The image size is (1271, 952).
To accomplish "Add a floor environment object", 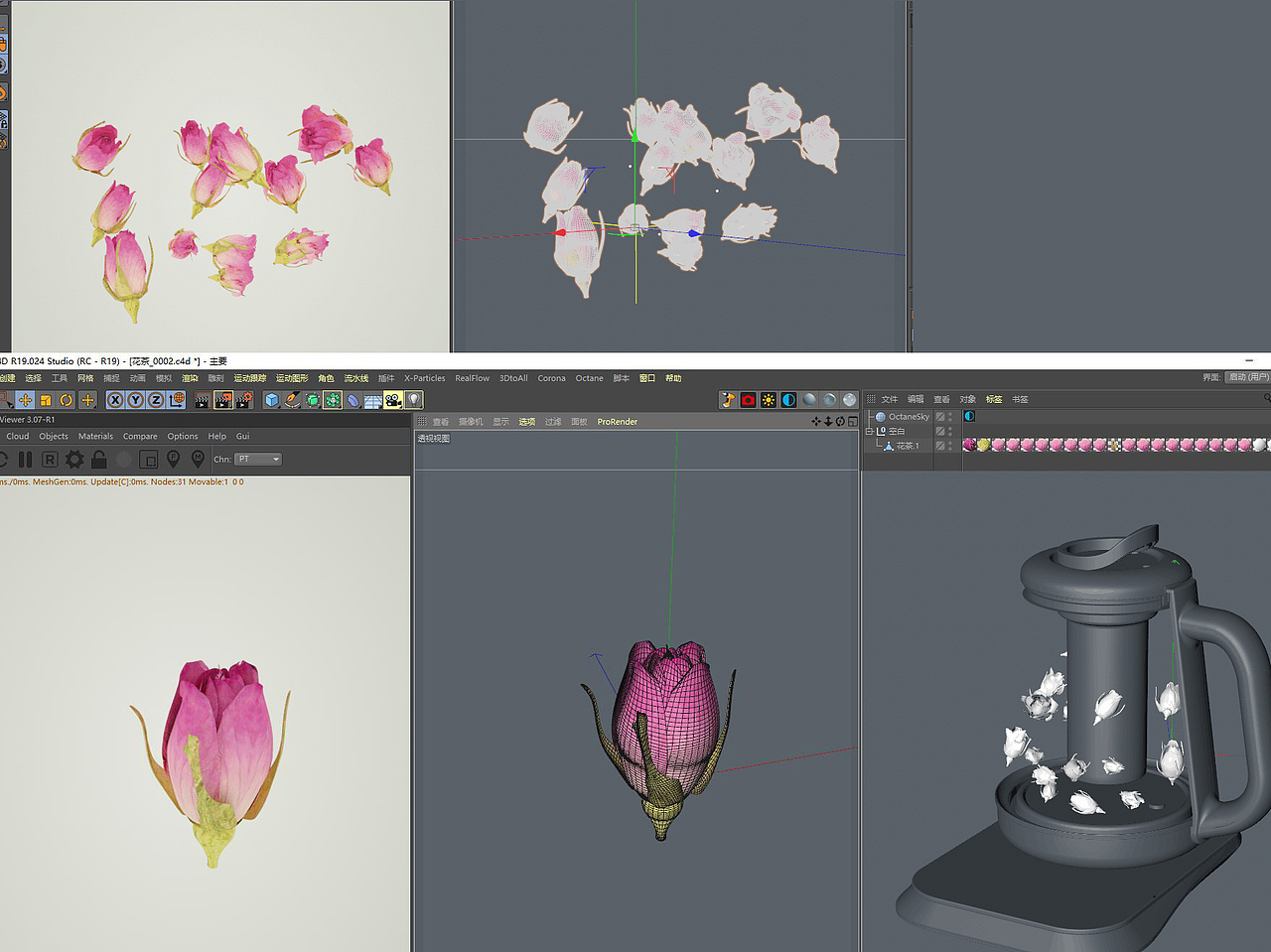I will point(373,400).
